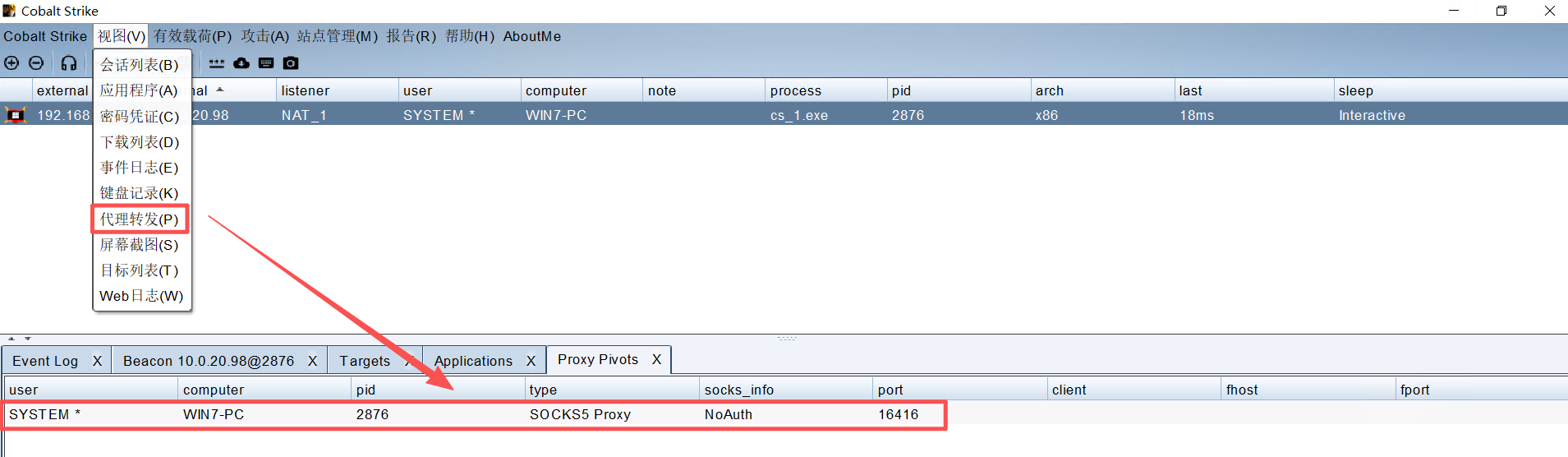Open the 帮助(H) menu
1568x457 pixels.
(470, 36)
